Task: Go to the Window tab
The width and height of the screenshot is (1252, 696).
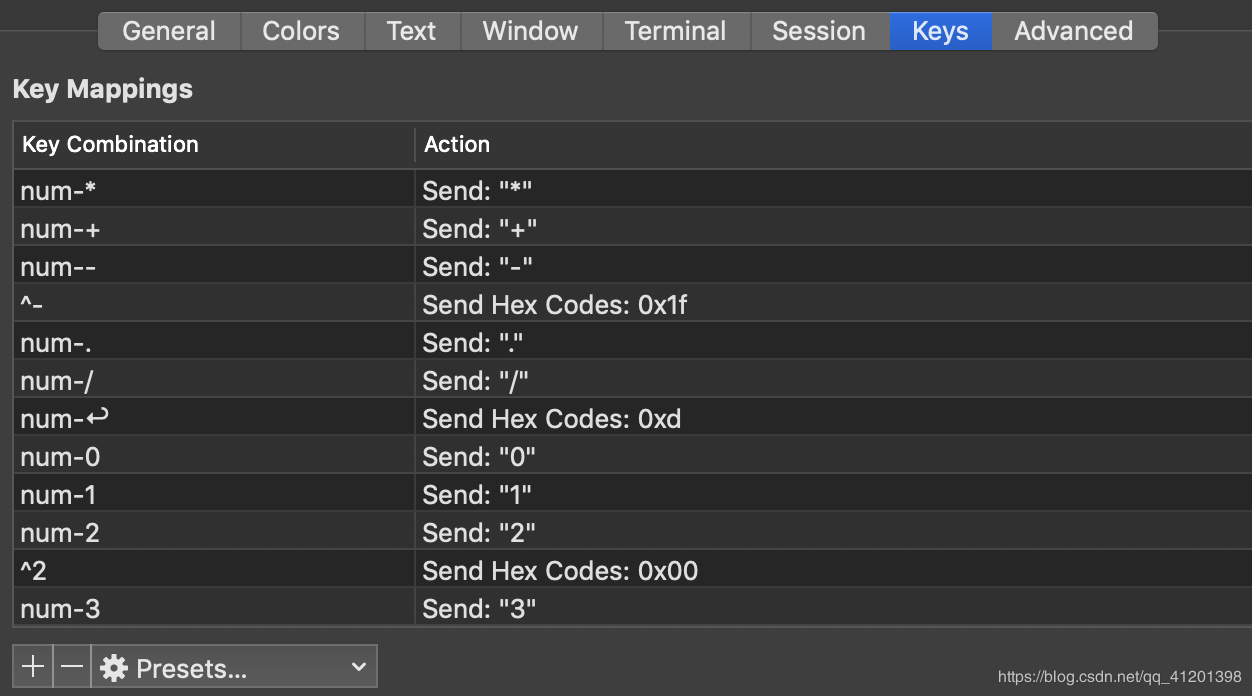Action: 530,31
